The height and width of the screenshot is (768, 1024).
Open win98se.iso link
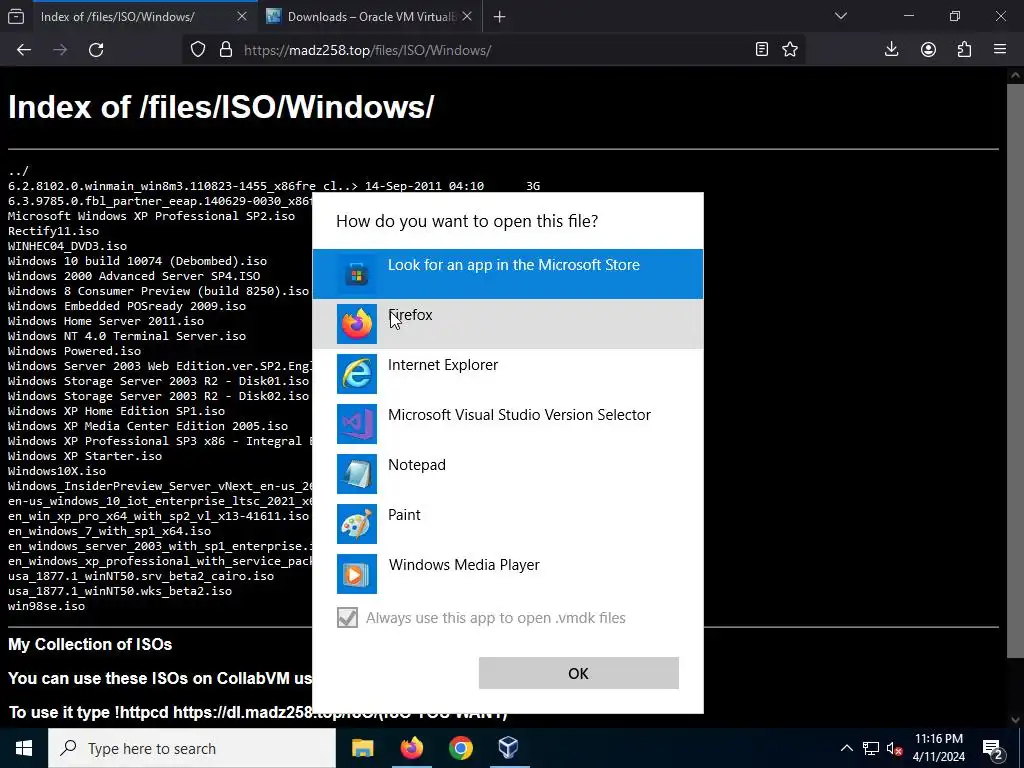(x=46, y=607)
